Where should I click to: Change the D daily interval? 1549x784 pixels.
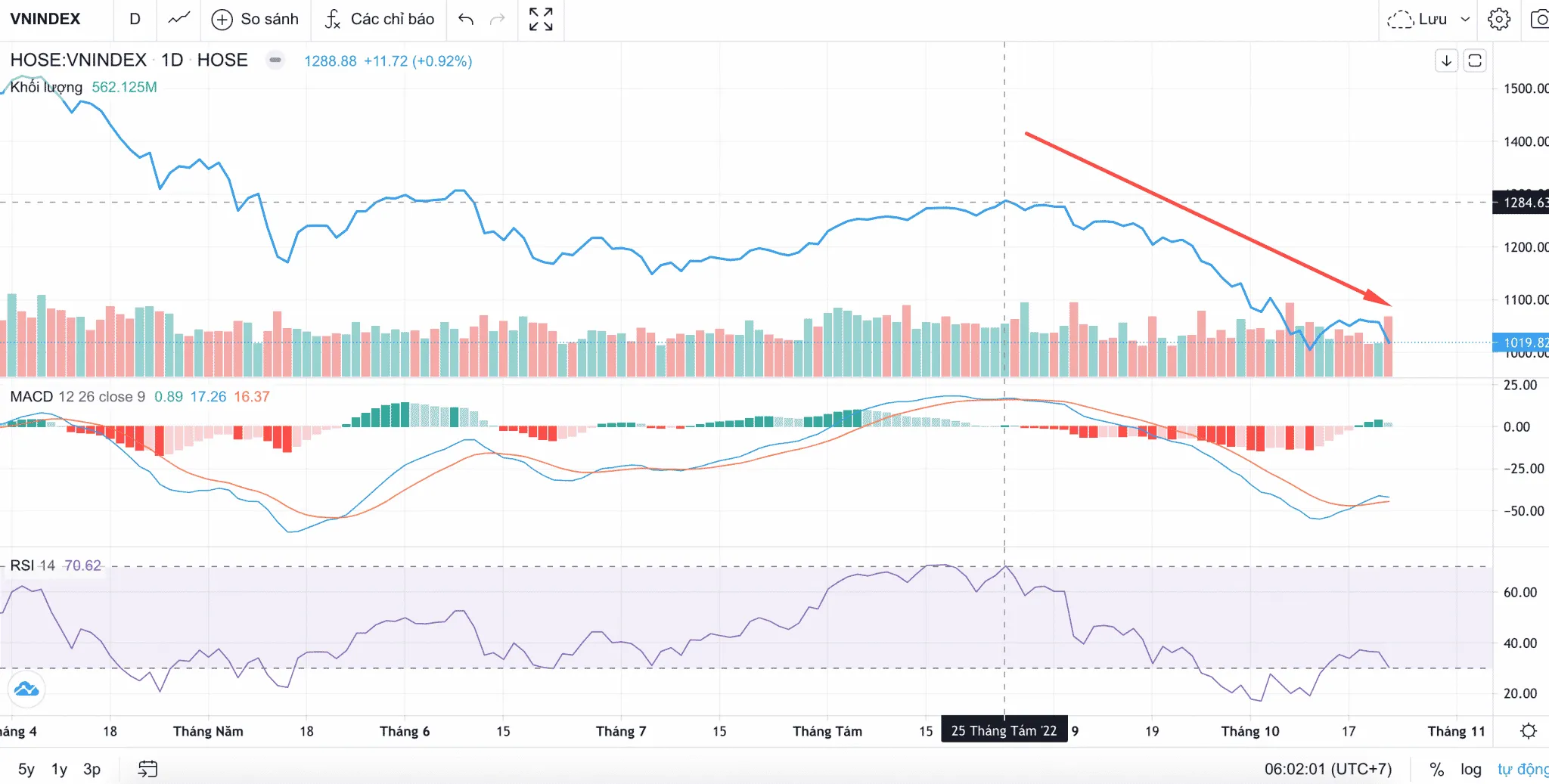click(135, 19)
